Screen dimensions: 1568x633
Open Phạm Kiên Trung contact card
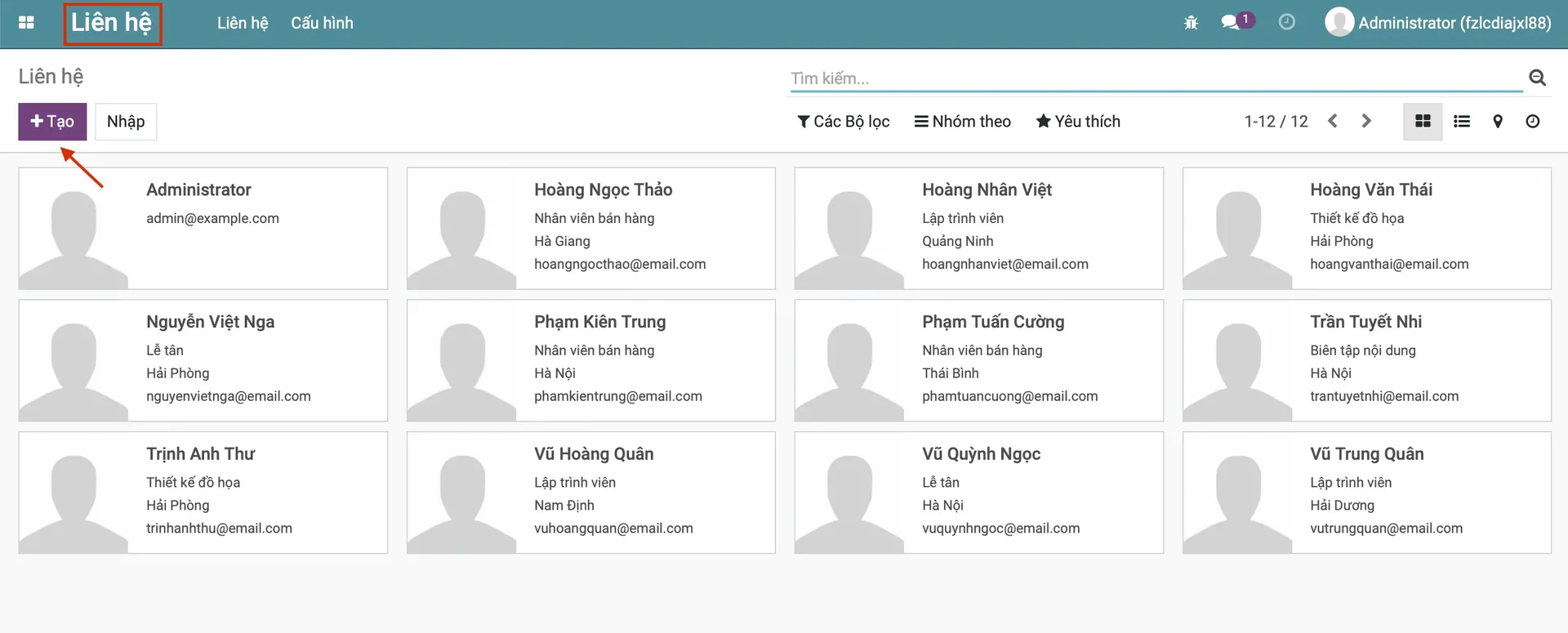pyautogui.click(x=591, y=360)
